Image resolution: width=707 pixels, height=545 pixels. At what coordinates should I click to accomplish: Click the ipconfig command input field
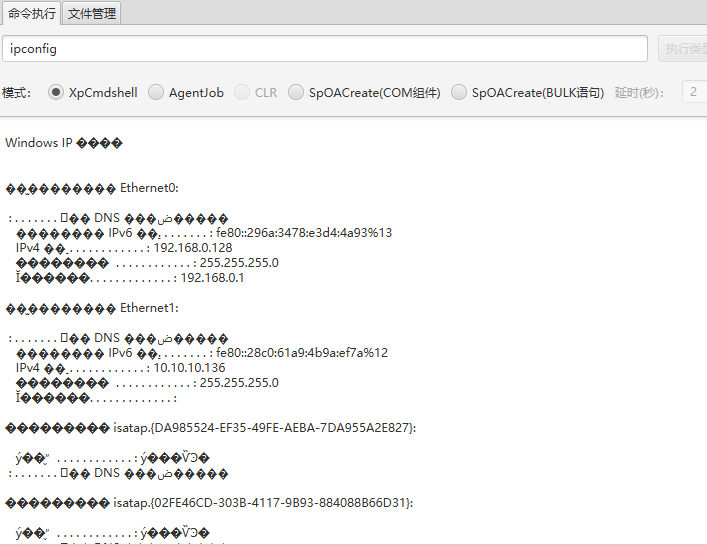click(325, 48)
